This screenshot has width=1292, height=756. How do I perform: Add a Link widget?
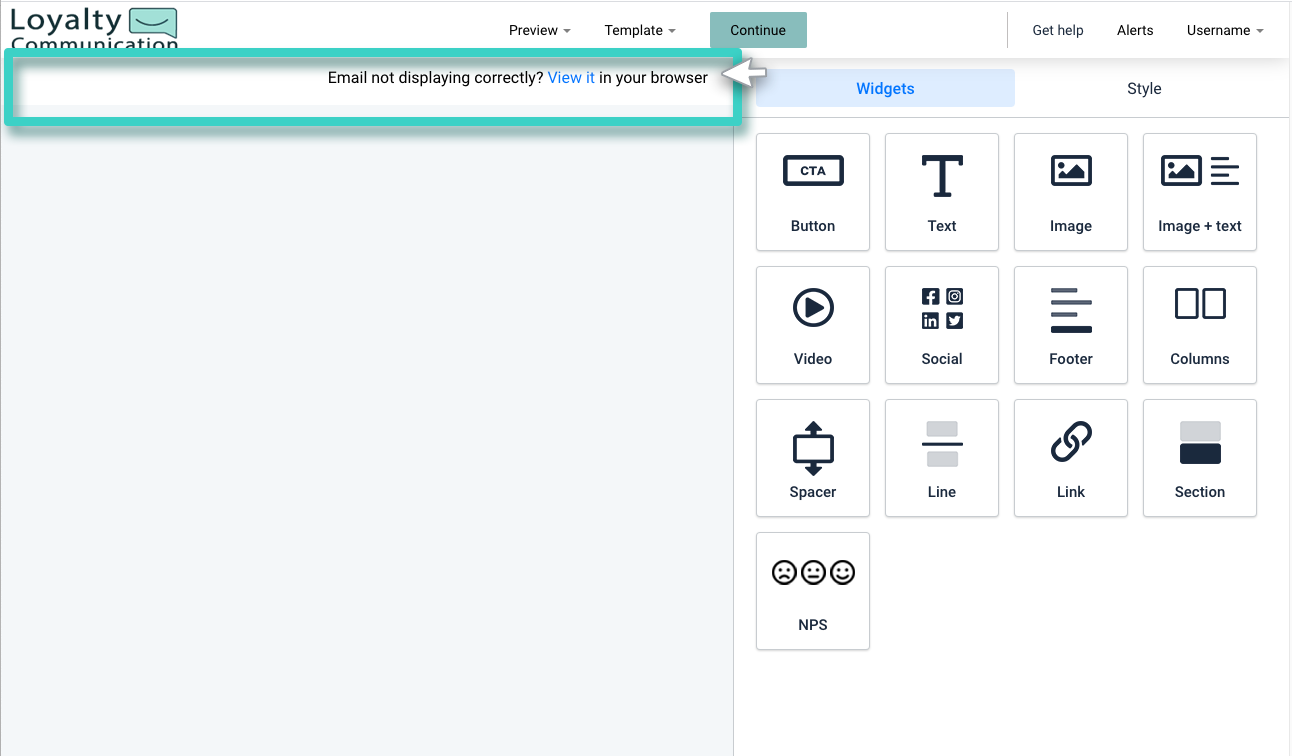tap(1070, 458)
